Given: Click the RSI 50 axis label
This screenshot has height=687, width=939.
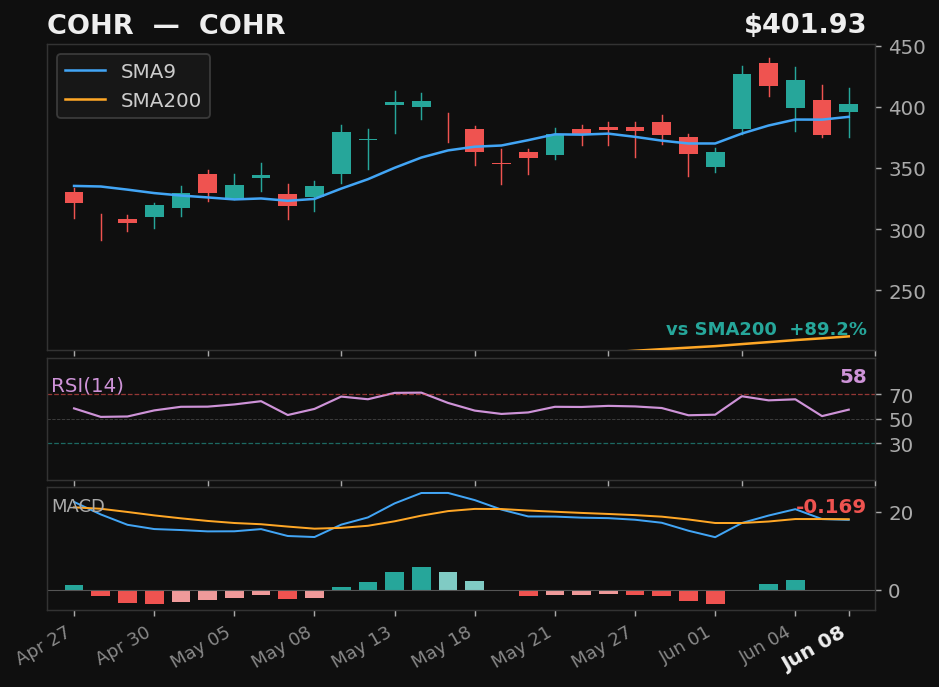Looking at the screenshot, I should [901, 420].
